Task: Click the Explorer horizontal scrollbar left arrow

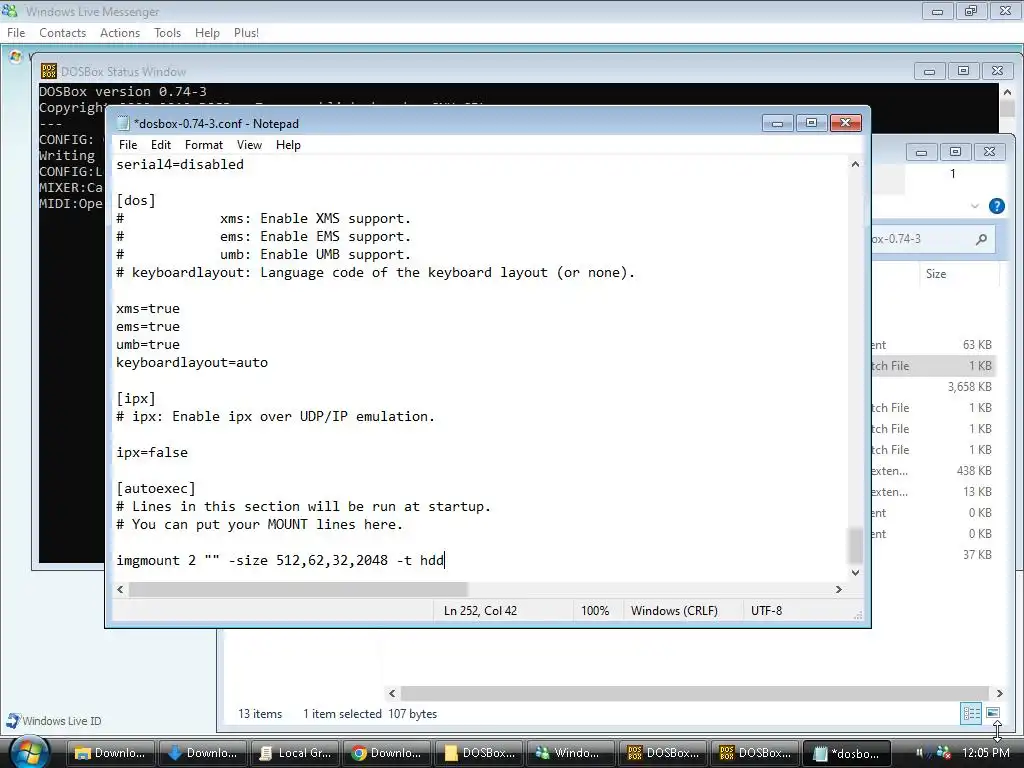Action: point(392,693)
